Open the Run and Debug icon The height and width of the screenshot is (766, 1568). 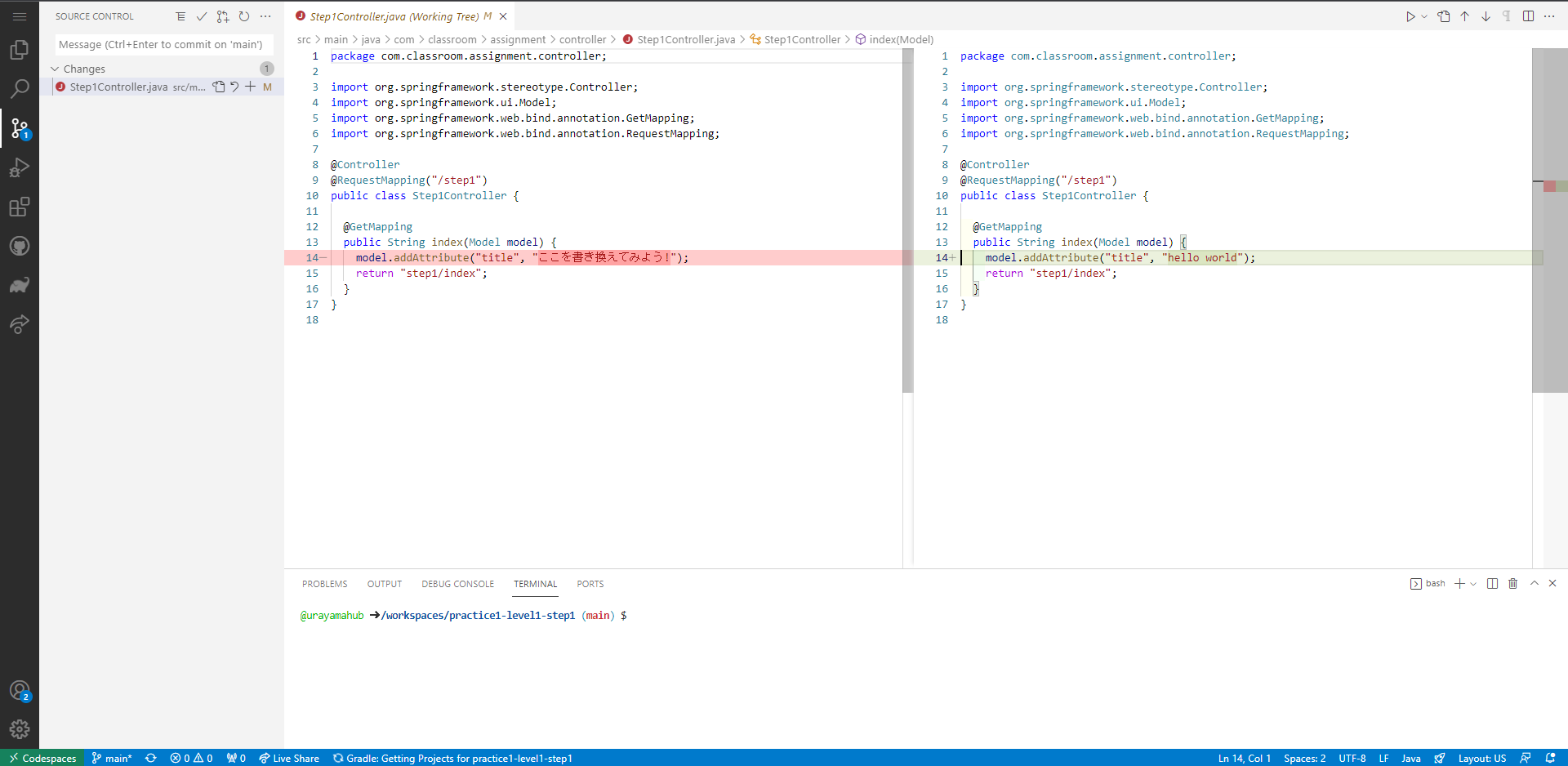(20, 167)
